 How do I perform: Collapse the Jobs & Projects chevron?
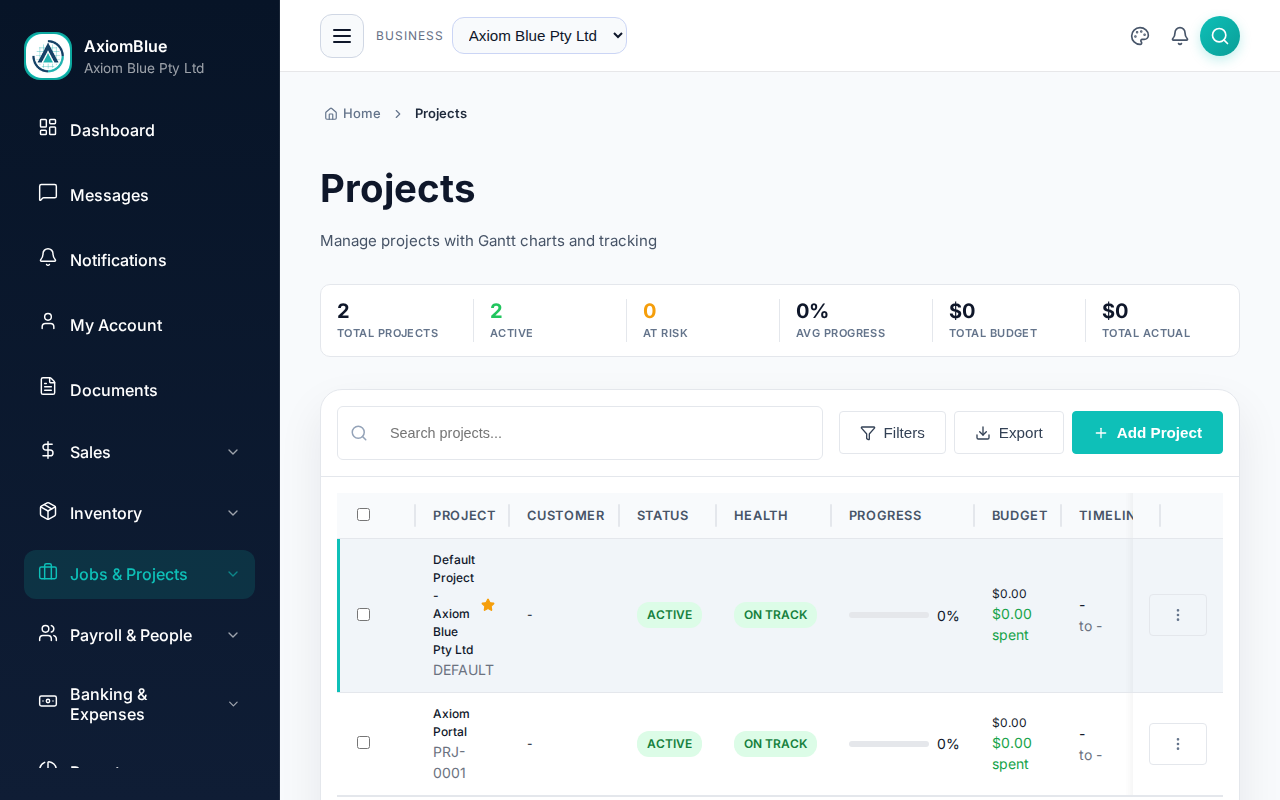pyautogui.click(x=233, y=574)
